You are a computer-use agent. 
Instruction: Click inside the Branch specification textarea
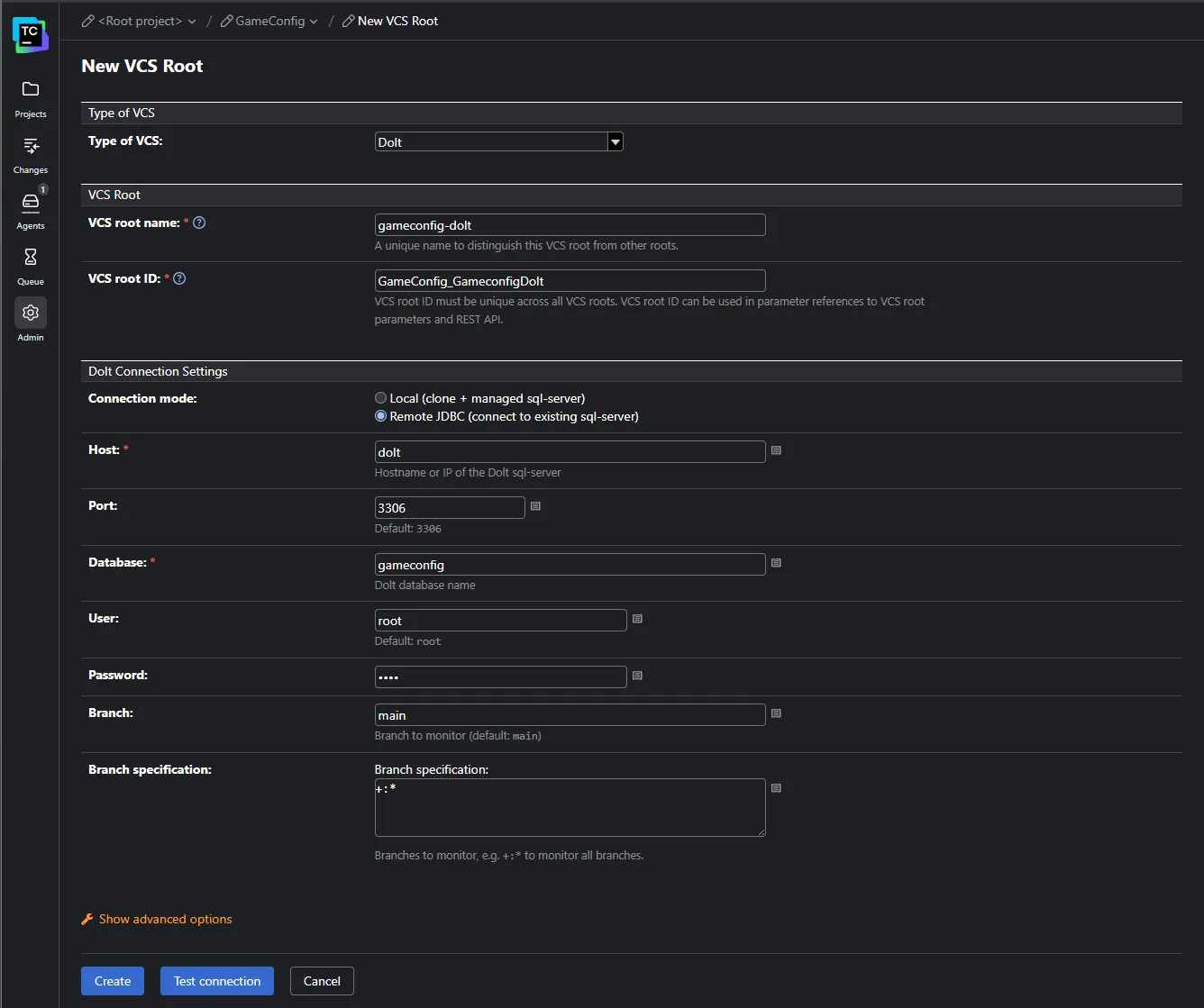[x=570, y=808]
